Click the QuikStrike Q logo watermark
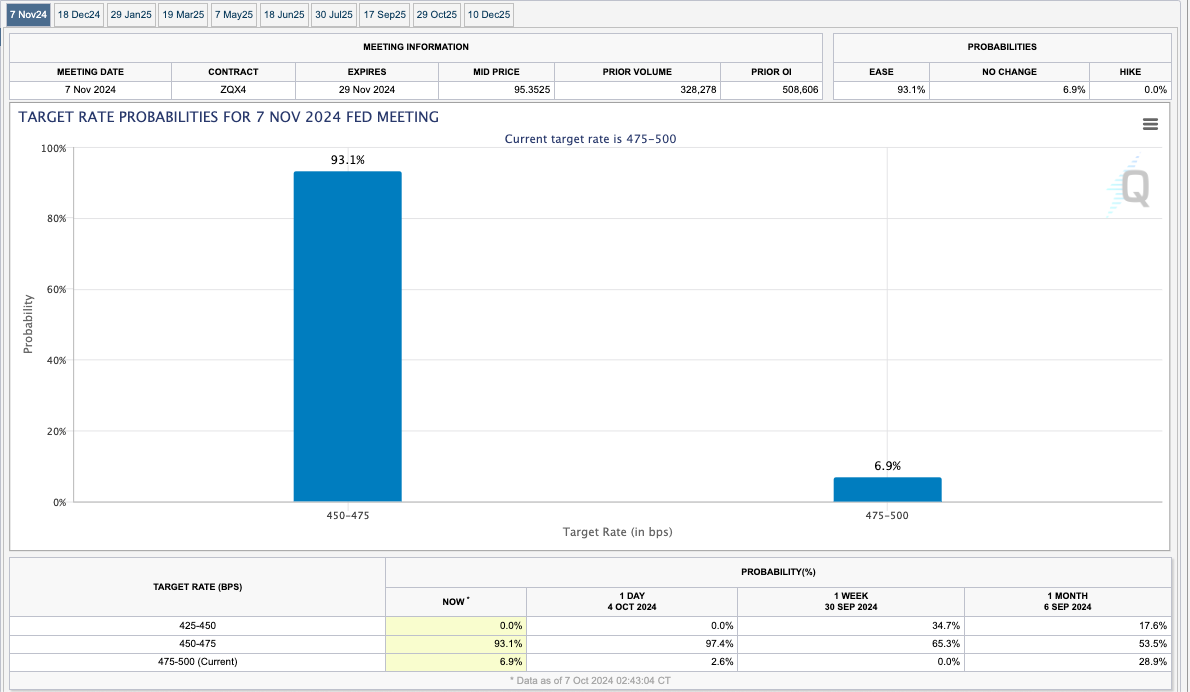This screenshot has height=692, width=1190. click(1130, 188)
